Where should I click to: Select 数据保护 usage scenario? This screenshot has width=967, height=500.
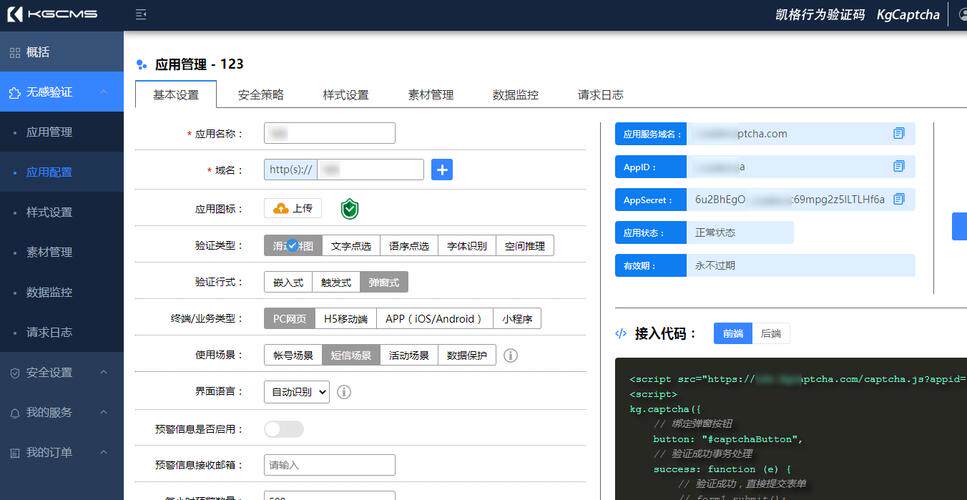tap(467, 355)
